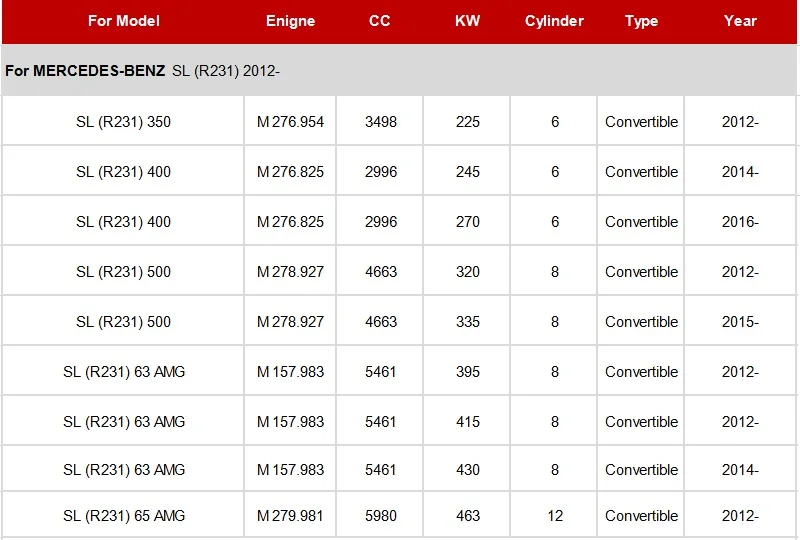Image resolution: width=800 pixels, height=540 pixels.
Task: Select year '2012-' in 395 KW row
Action: coord(740,372)
